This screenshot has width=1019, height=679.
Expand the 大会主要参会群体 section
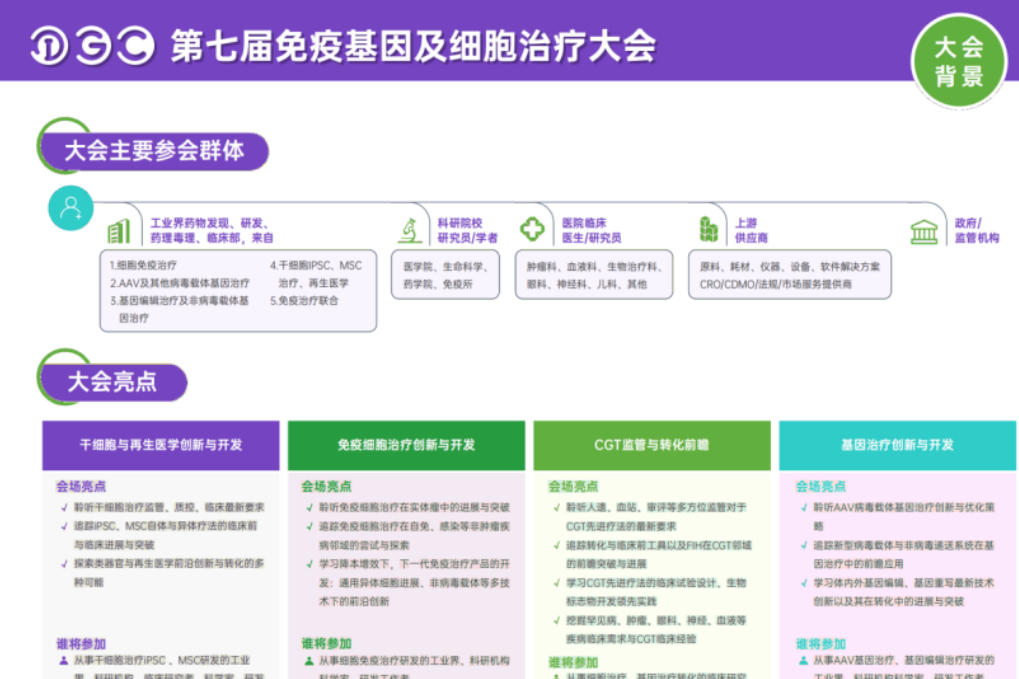click(x=154, y=150)
